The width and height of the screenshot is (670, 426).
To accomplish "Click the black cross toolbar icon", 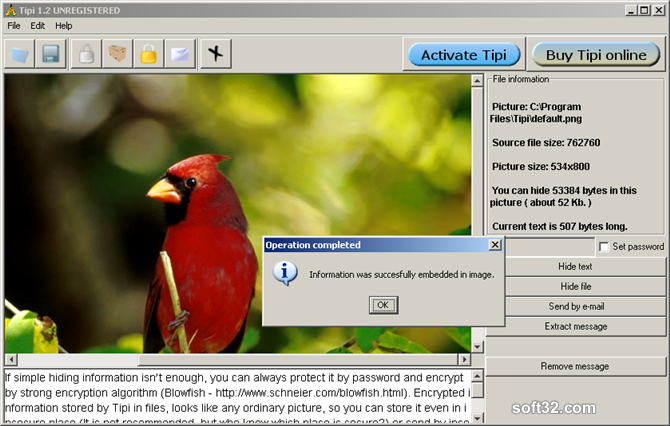I will point(216,54).
